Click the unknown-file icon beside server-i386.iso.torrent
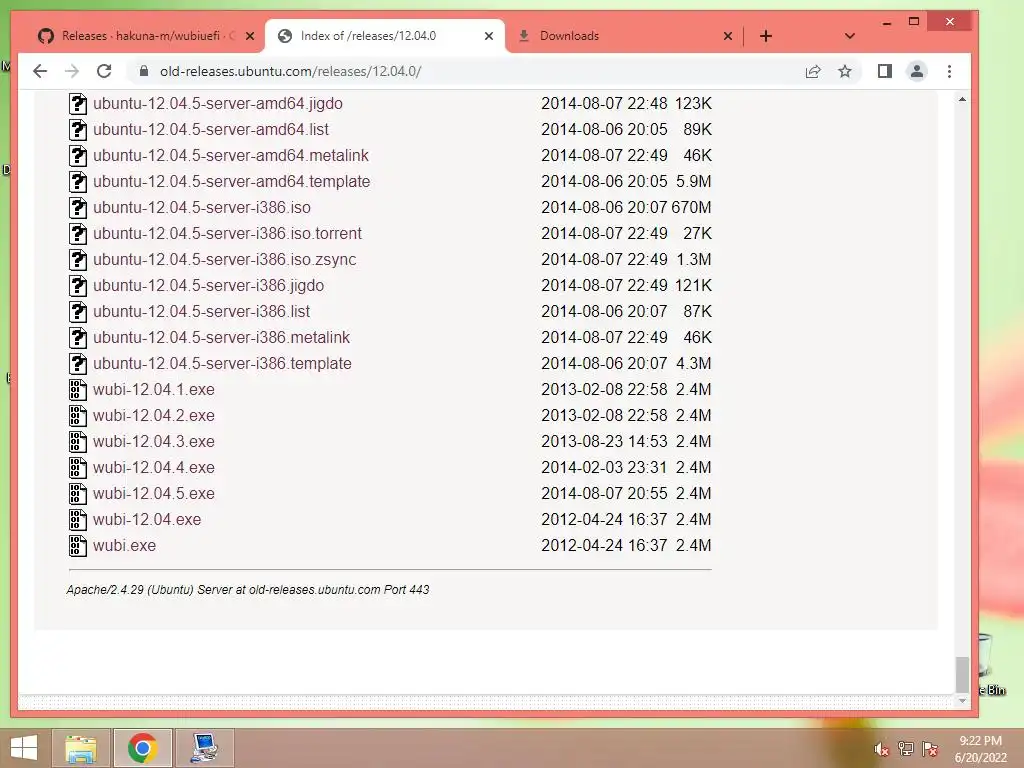 pos(78,233)
